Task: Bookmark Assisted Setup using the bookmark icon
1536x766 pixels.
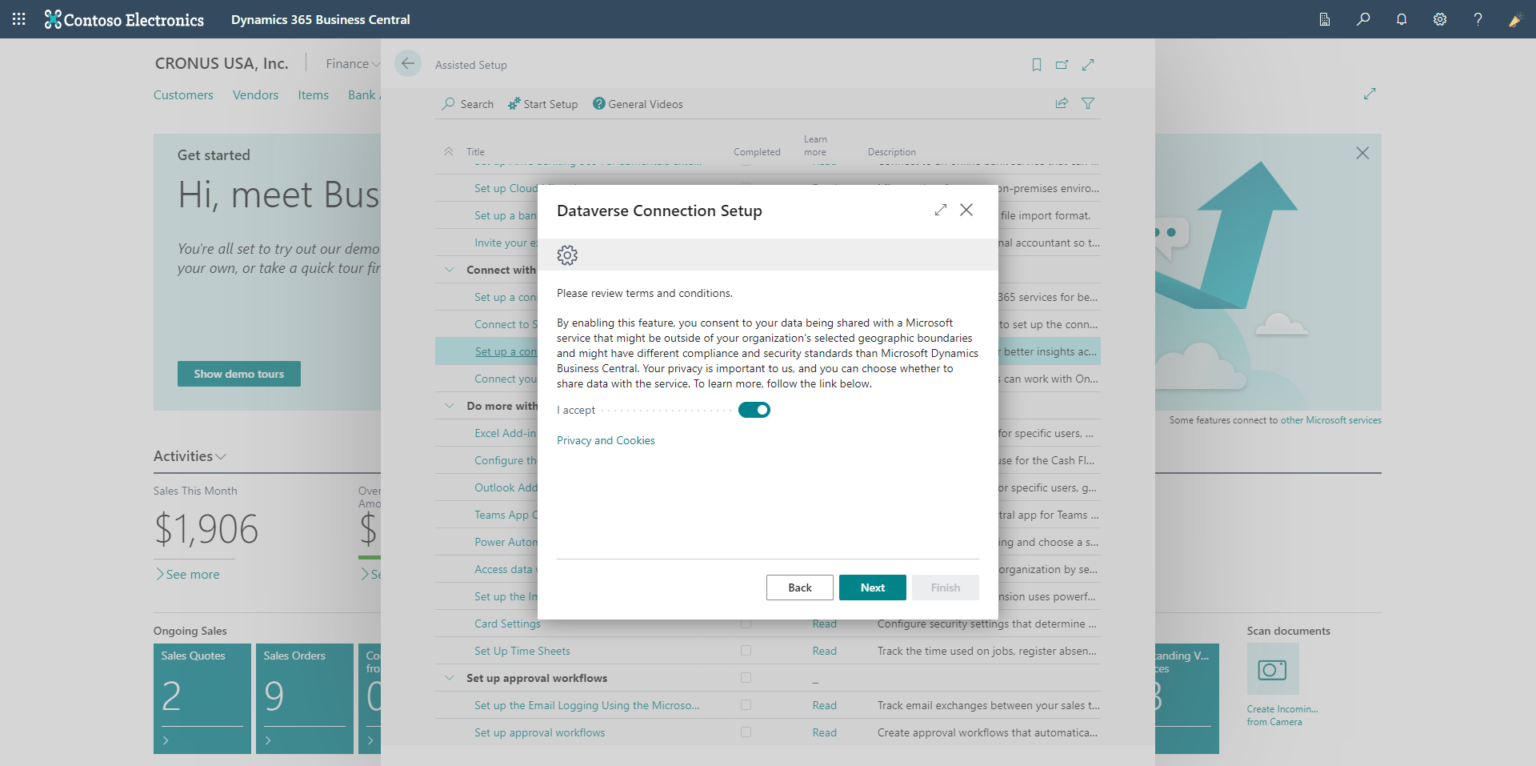Action: (x=1036, y=64)
